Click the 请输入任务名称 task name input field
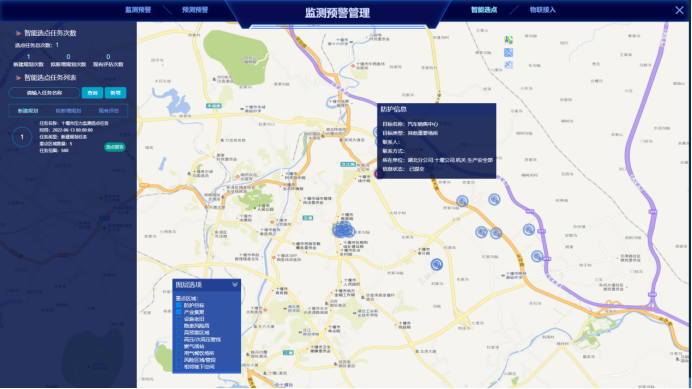Viewport: 692px width, 389px height. tap(44, 93)
